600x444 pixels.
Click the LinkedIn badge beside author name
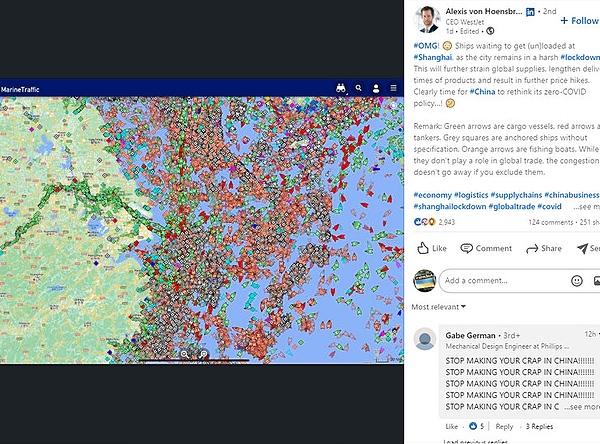tap(530, 12)
